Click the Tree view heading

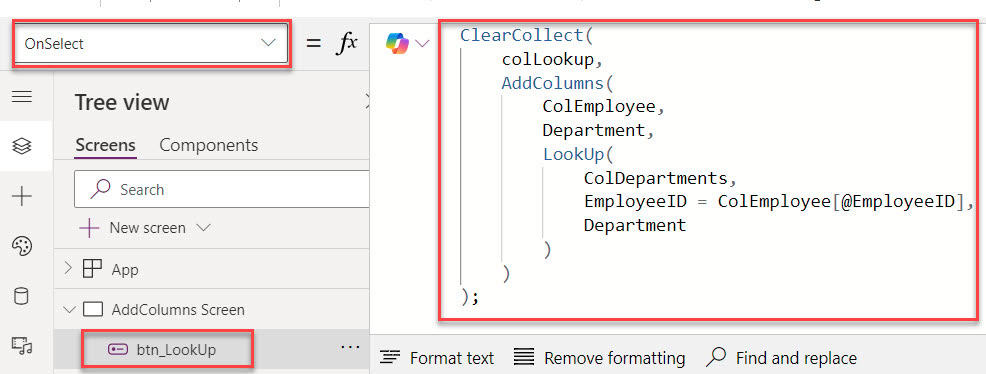coord(122,102)
